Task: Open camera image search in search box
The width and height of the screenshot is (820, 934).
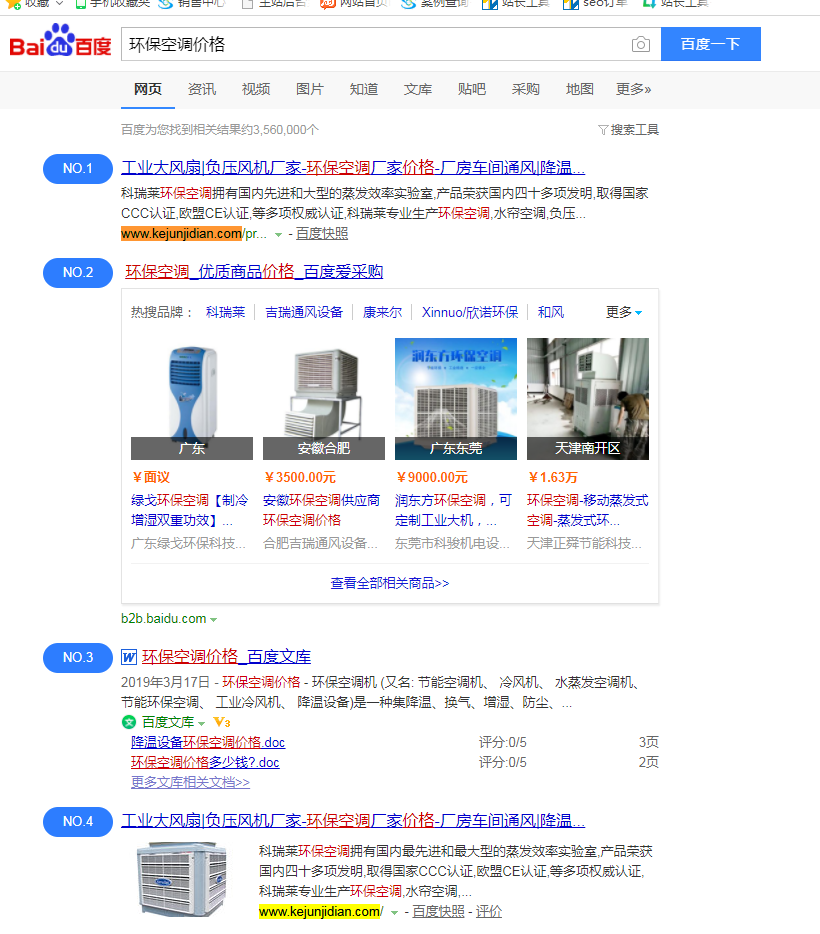Action: [641, 45]
